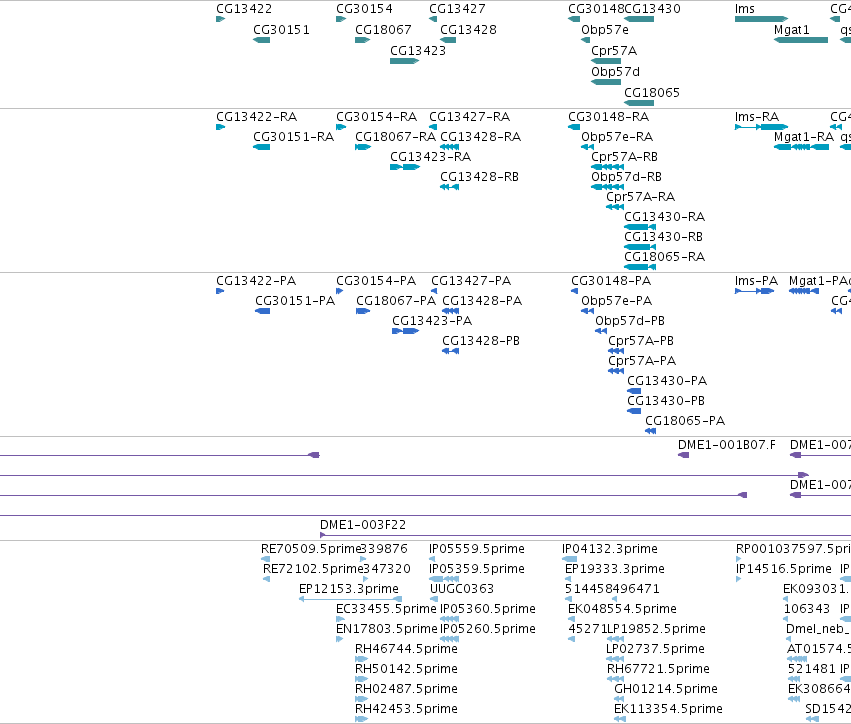Screen dimensions: 851x724
Task: Select protein CG13423-PA label
Action: 432,321
